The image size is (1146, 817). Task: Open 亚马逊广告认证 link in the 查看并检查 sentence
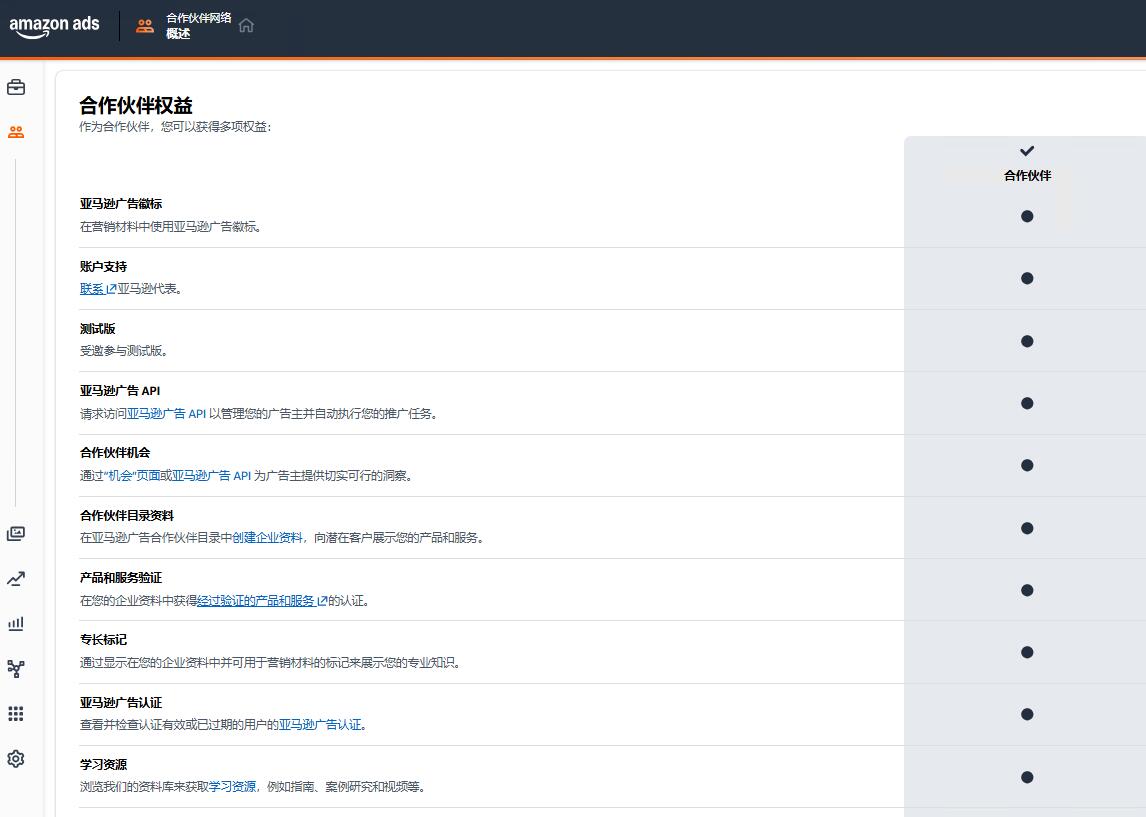tap(320, 725)
